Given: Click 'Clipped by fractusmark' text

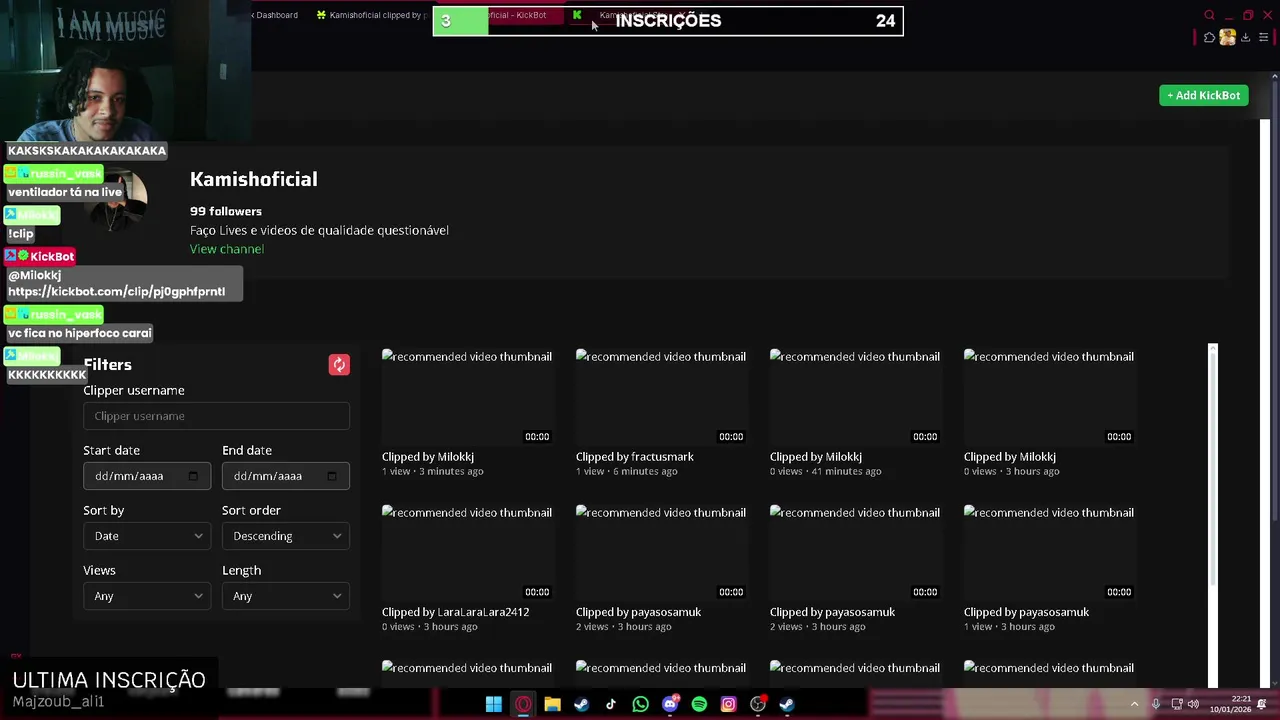Looking at the screenshot, I should coord(634,457).
